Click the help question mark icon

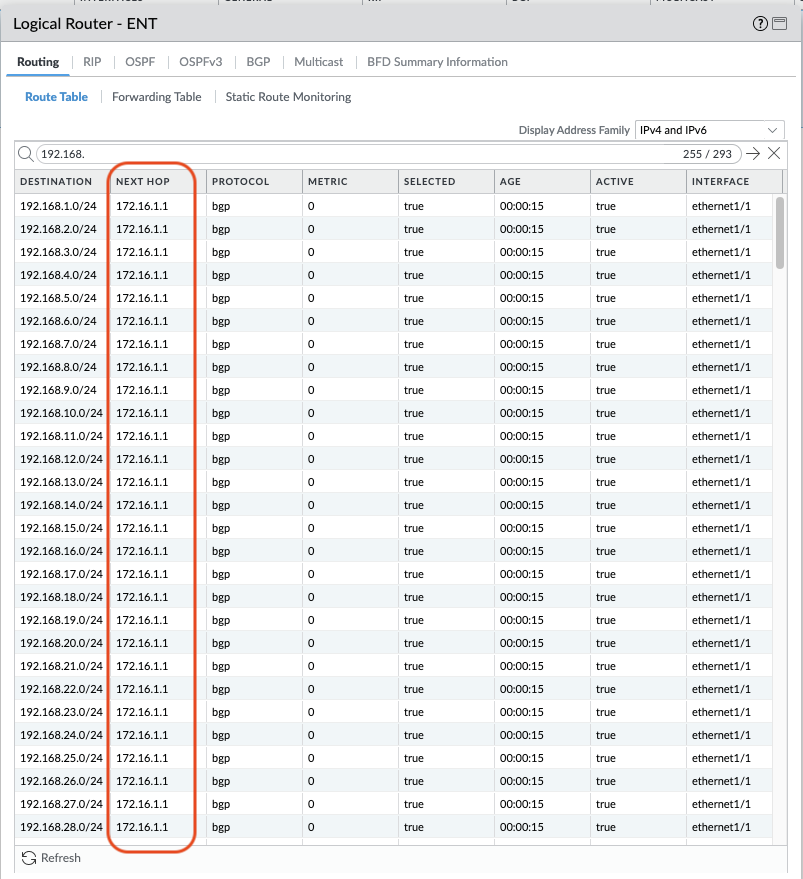click(x=760, y=24)
